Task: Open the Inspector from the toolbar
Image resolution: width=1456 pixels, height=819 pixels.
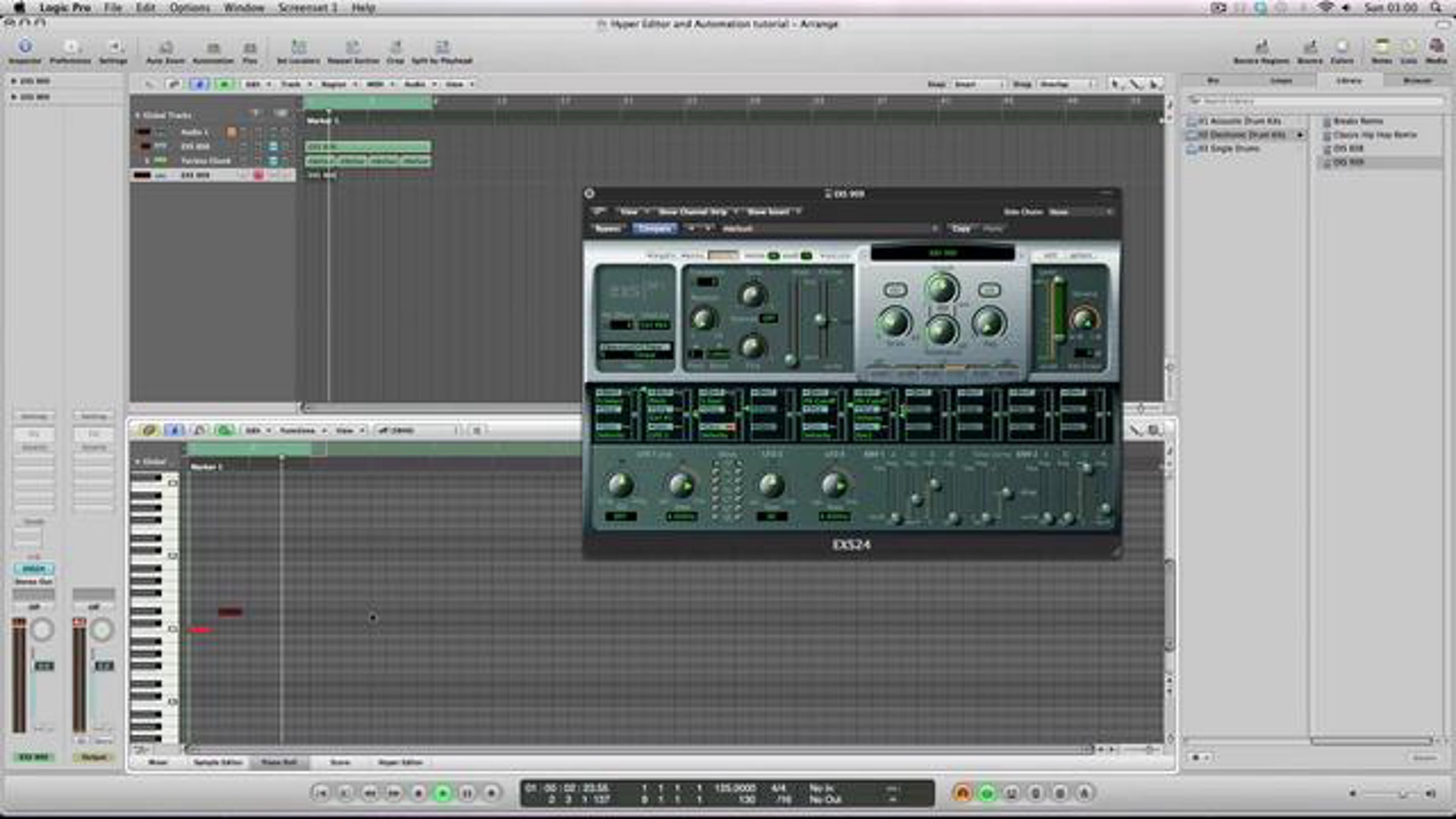Action: point(25,47)
